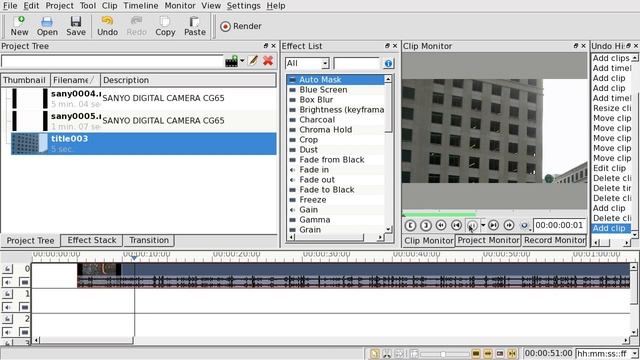Select title003 clip in Project Tree
The height and width of the screenshot is (360, 640).
144,144
